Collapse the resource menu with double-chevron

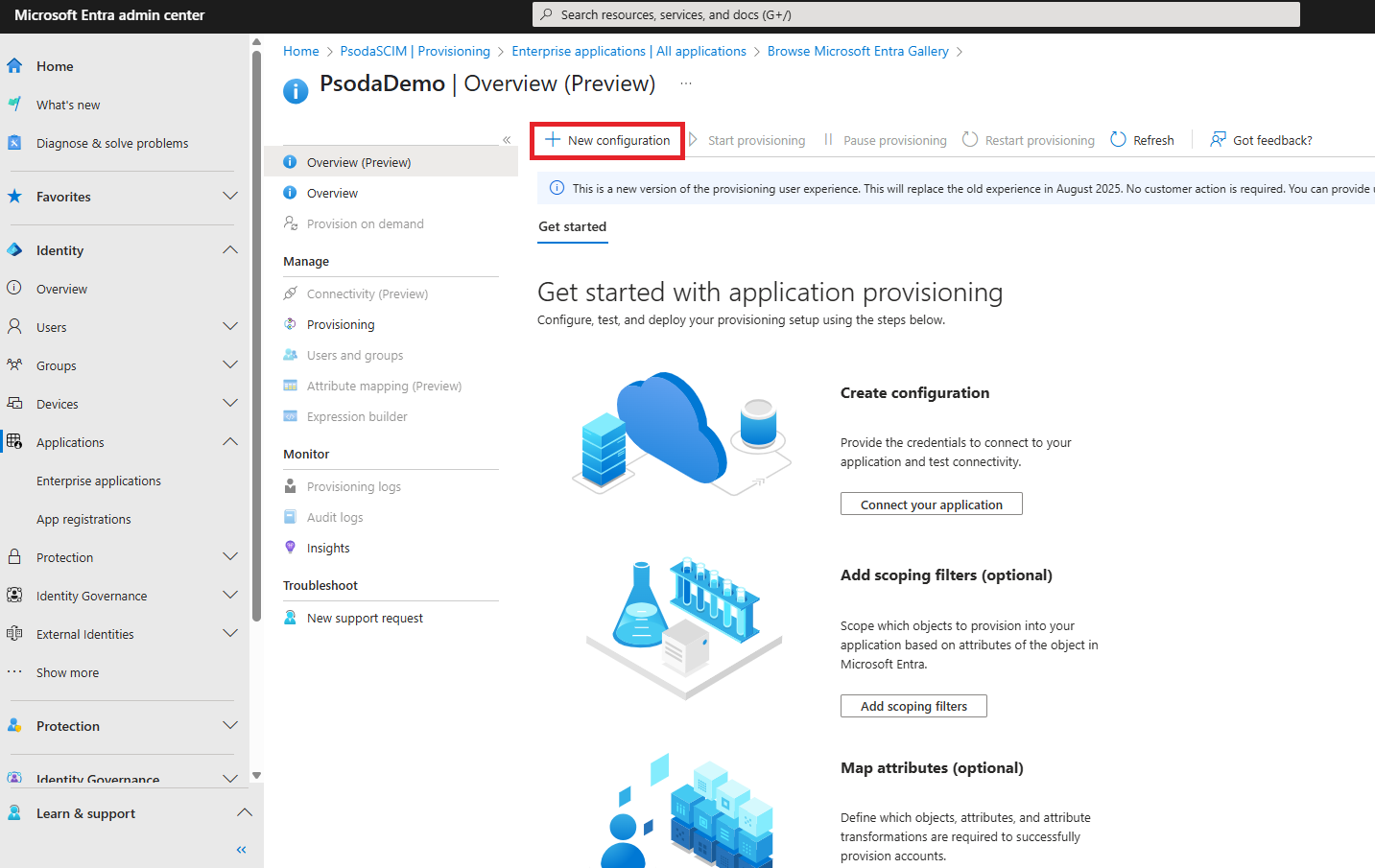coord(507,140)
